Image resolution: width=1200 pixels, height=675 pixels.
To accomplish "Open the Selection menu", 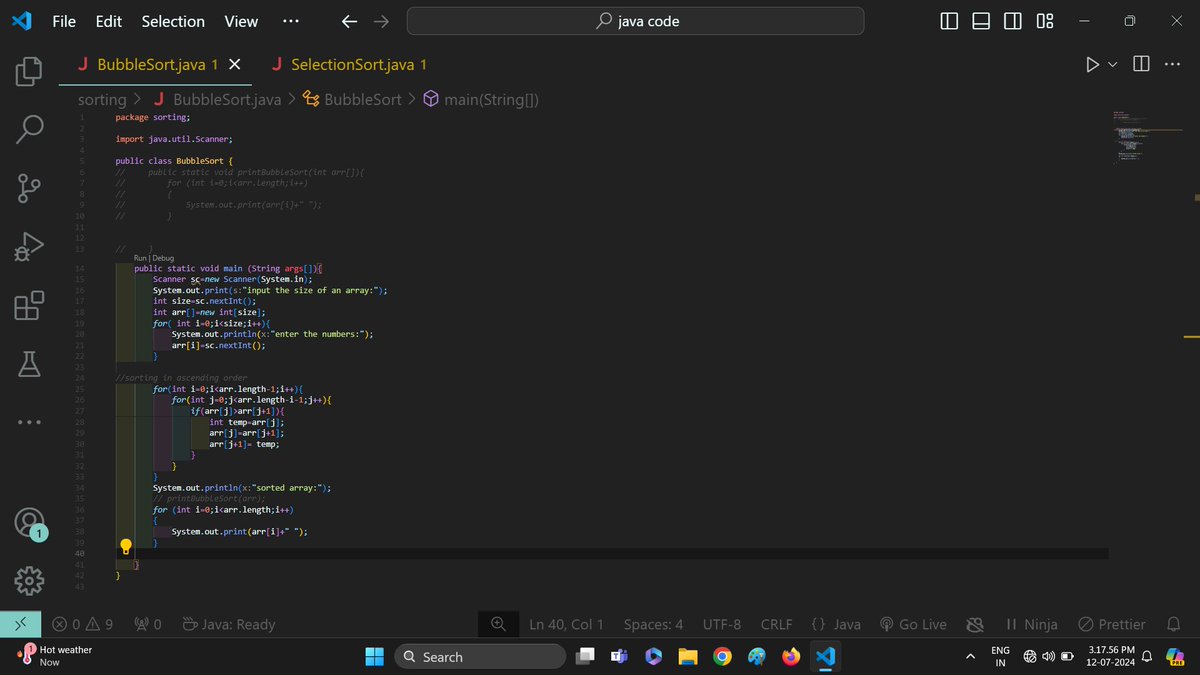I will (173, 21).
